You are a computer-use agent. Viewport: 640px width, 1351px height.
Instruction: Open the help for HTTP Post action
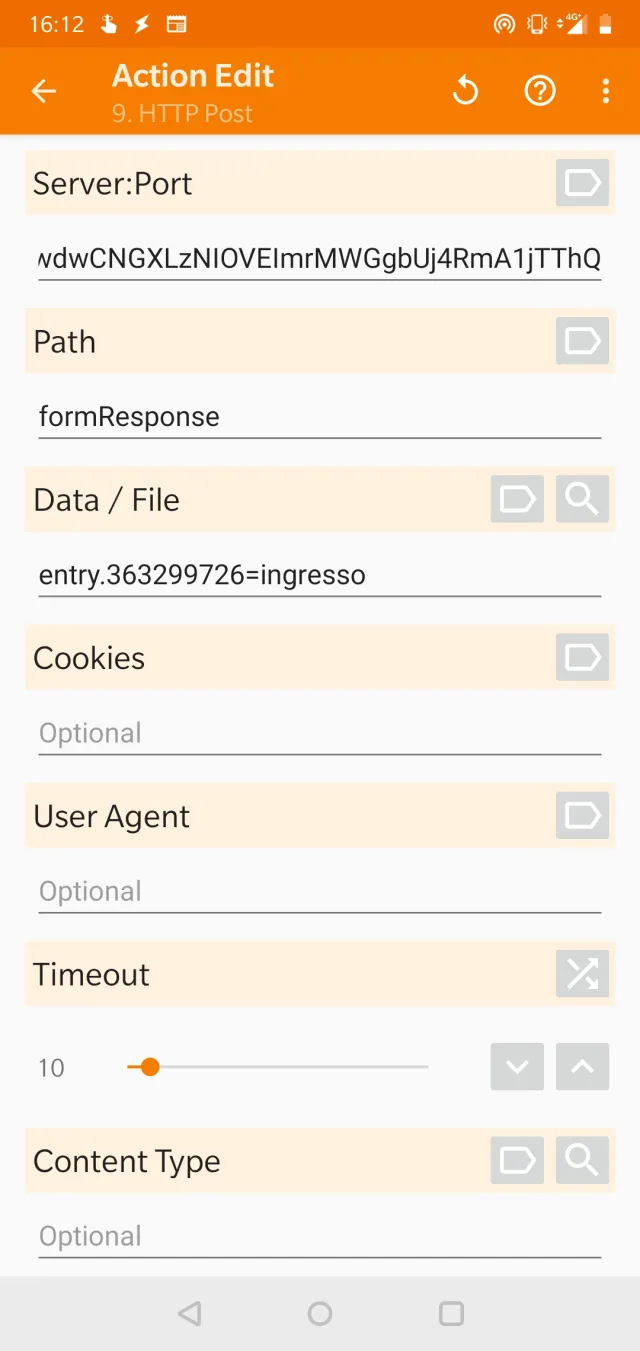click(540, 90)
